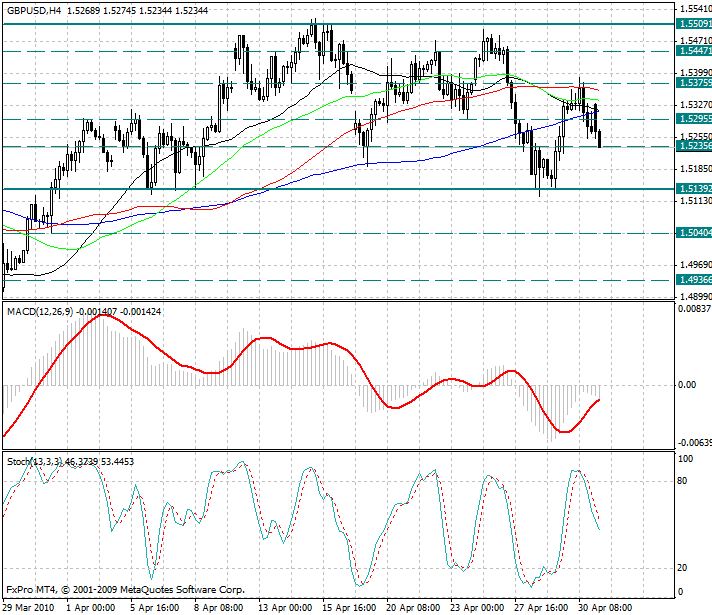Select the 29 Mar 2010 date label
This screenshot has height=615, width=712.
pos(28,608)
